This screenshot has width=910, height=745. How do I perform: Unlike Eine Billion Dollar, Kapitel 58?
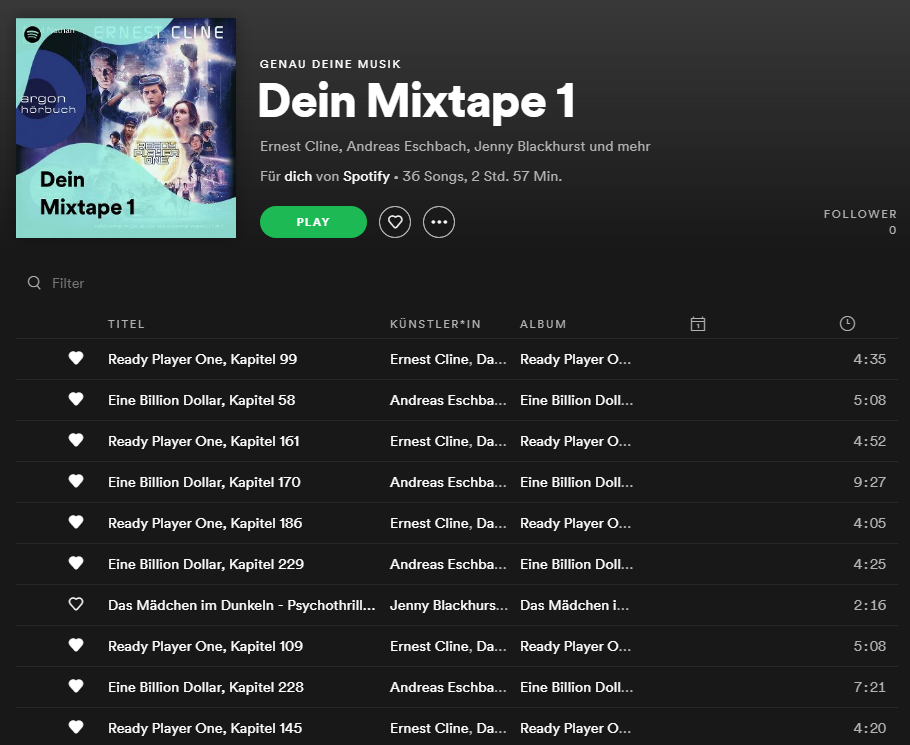click(x=76, y=399)
